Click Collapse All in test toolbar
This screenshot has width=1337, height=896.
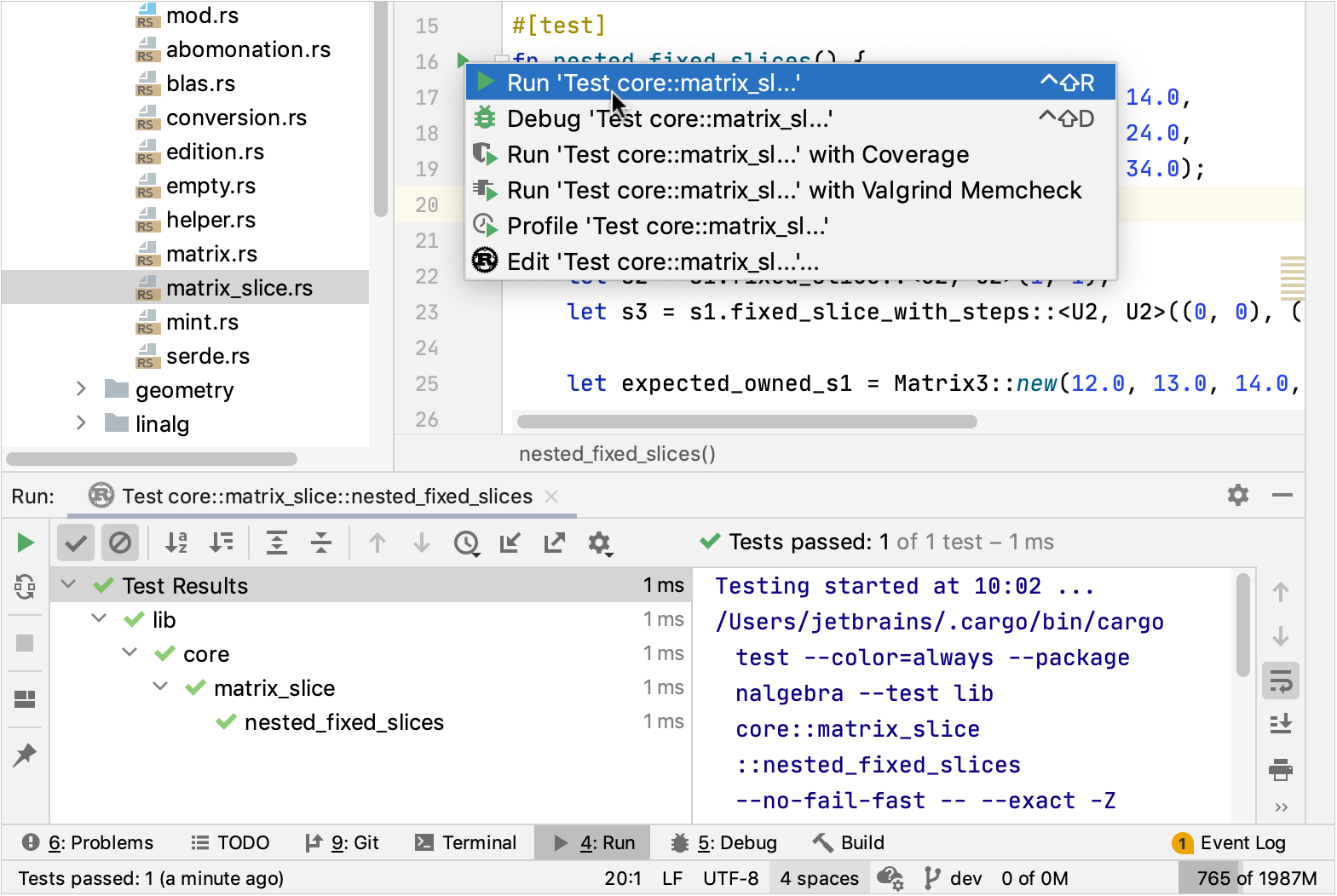(x=321, y=543)
